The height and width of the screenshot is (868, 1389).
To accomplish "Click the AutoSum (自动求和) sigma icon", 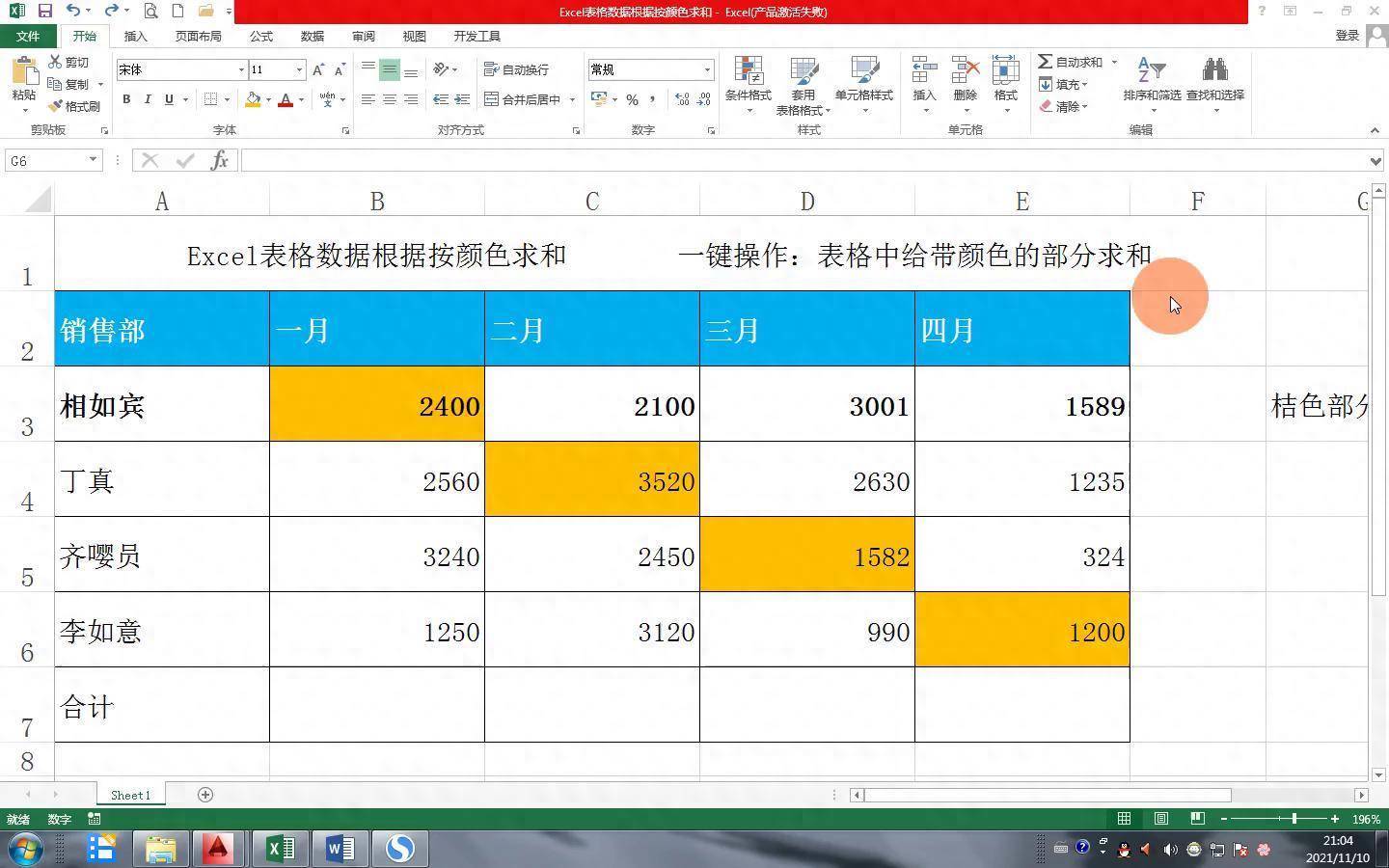I will 1046,62.
